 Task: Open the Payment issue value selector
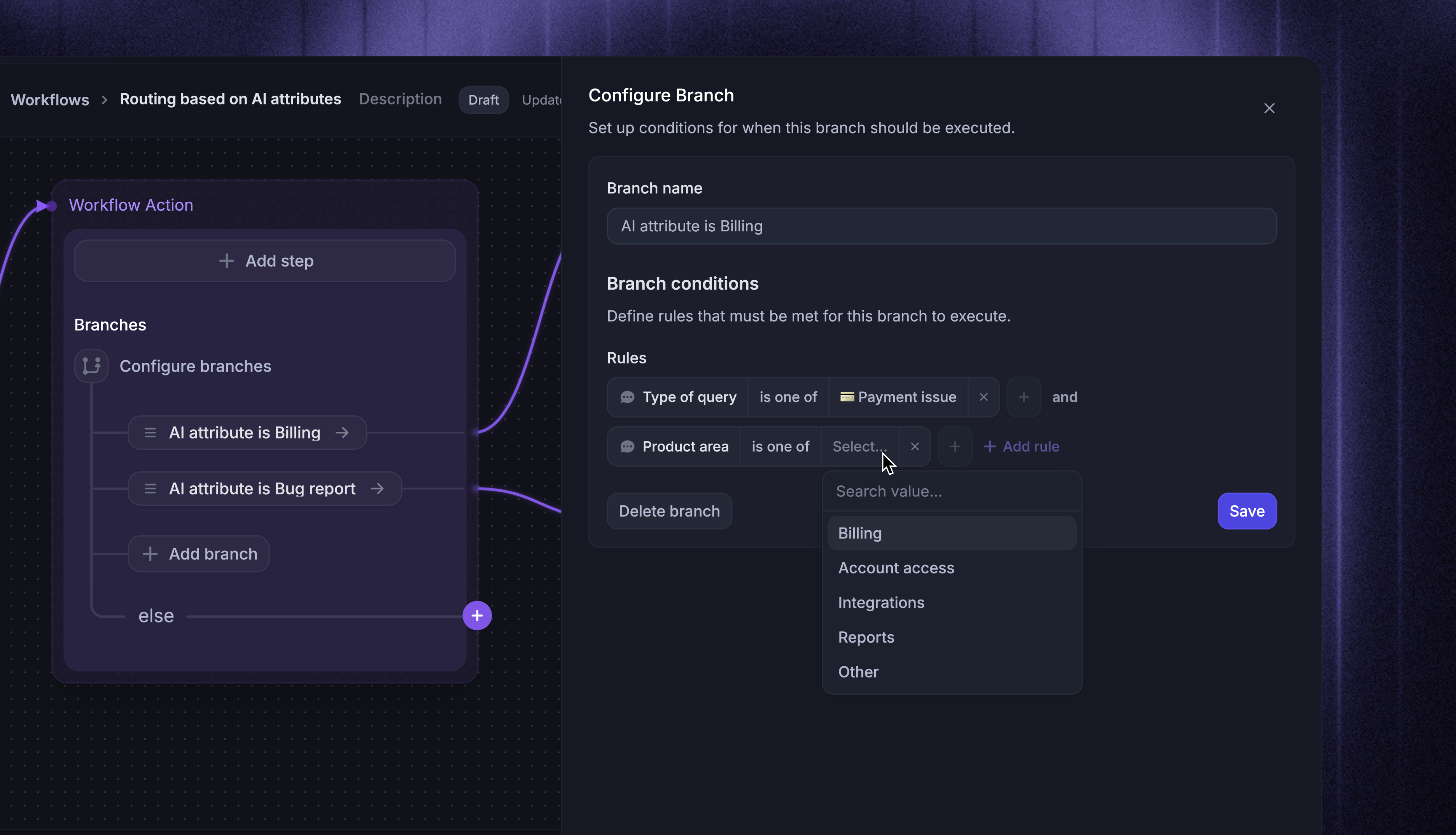[x=898, y=397]
